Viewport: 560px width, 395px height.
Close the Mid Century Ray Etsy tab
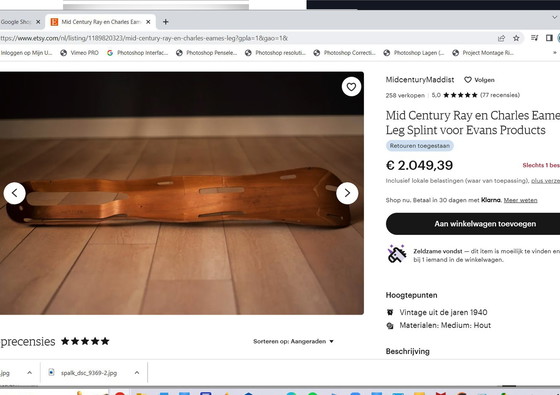click(148, 22)
